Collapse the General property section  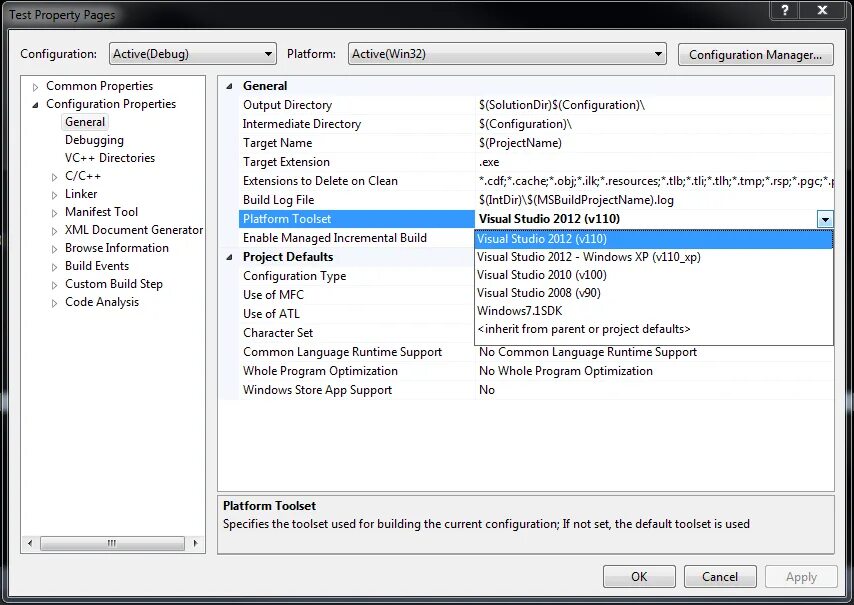tap(229, 86)
